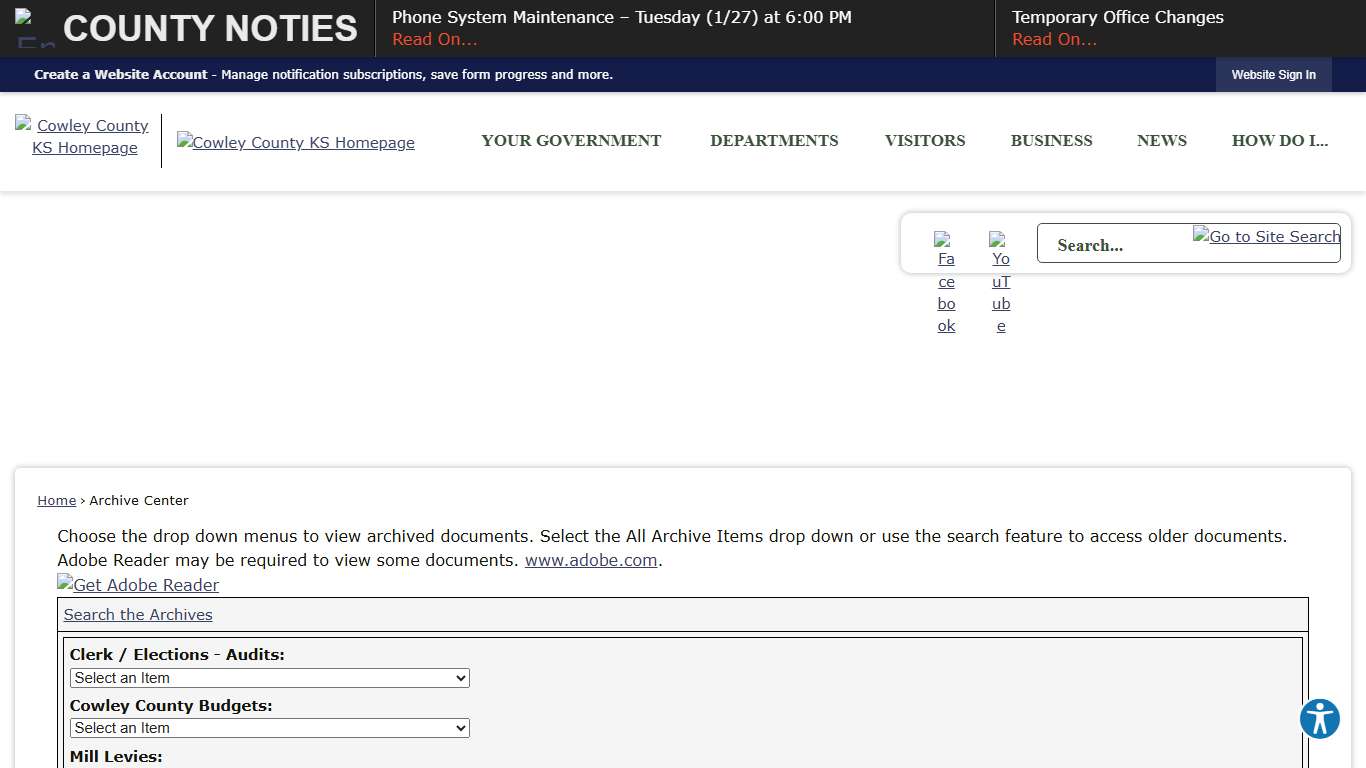Screen dimensions: 1366x768
Task: Expand the Cowley County Budgets dropdown
Action: (x=269, y=728)
